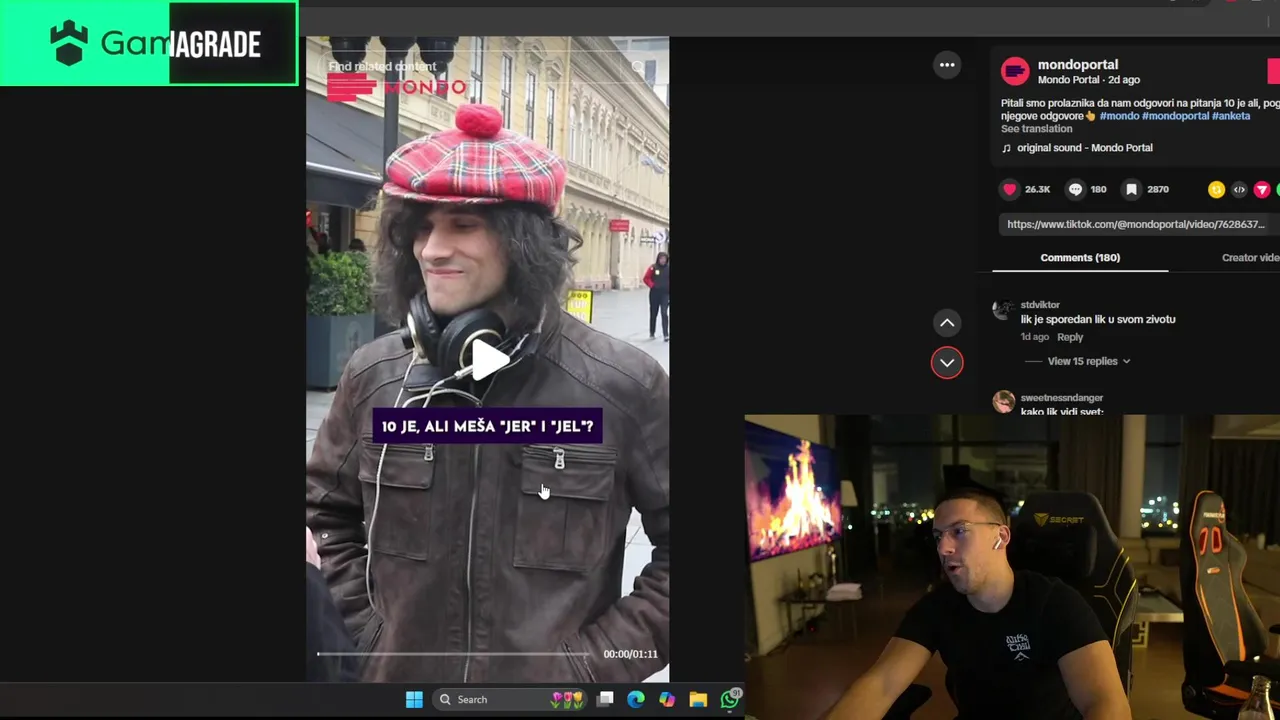Click the yellow repost share icon
The height and width of the screenshot is (720, 1280).
[x=1216, y=190]
